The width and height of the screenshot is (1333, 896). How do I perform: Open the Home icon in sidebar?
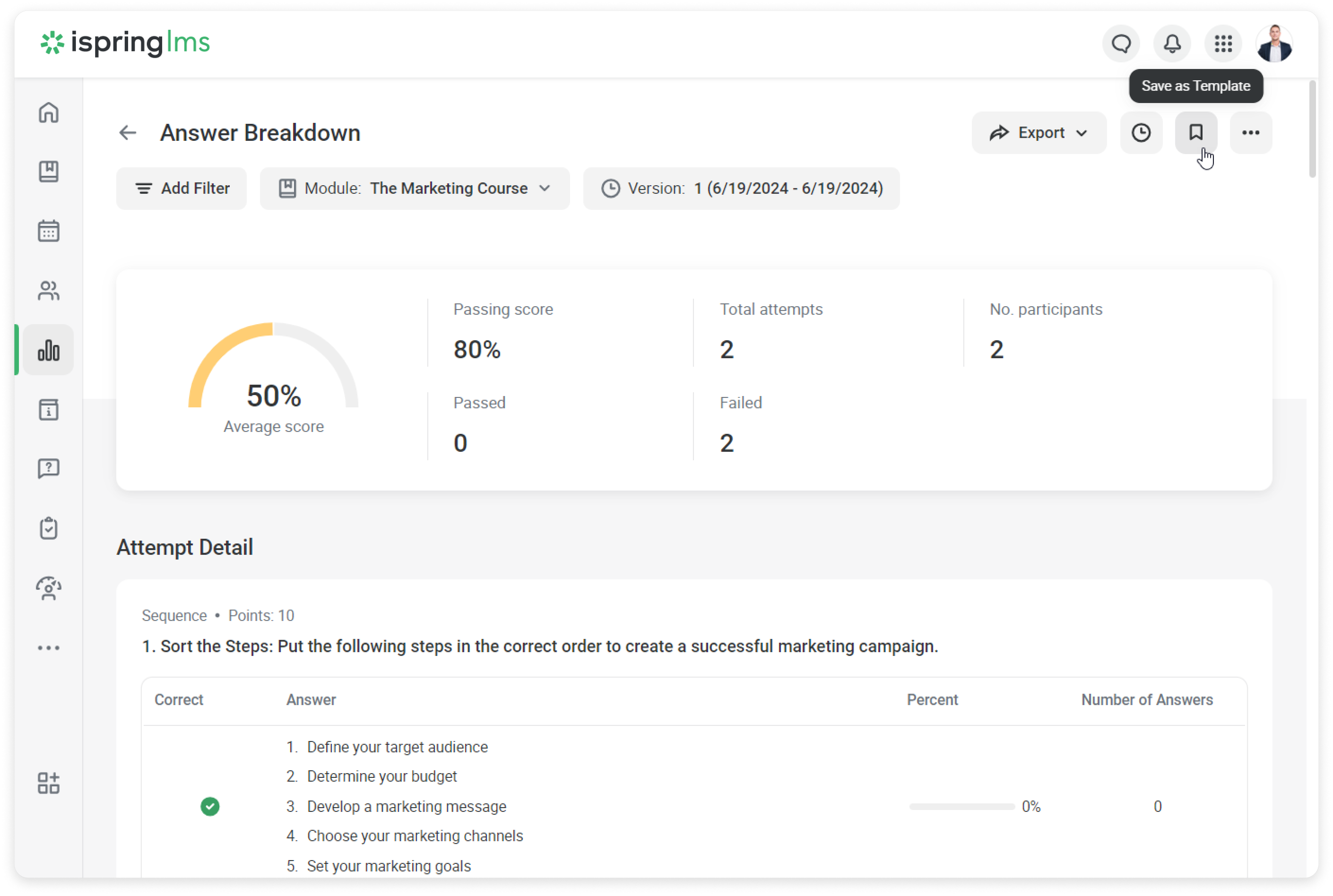(x=49, y=112)
